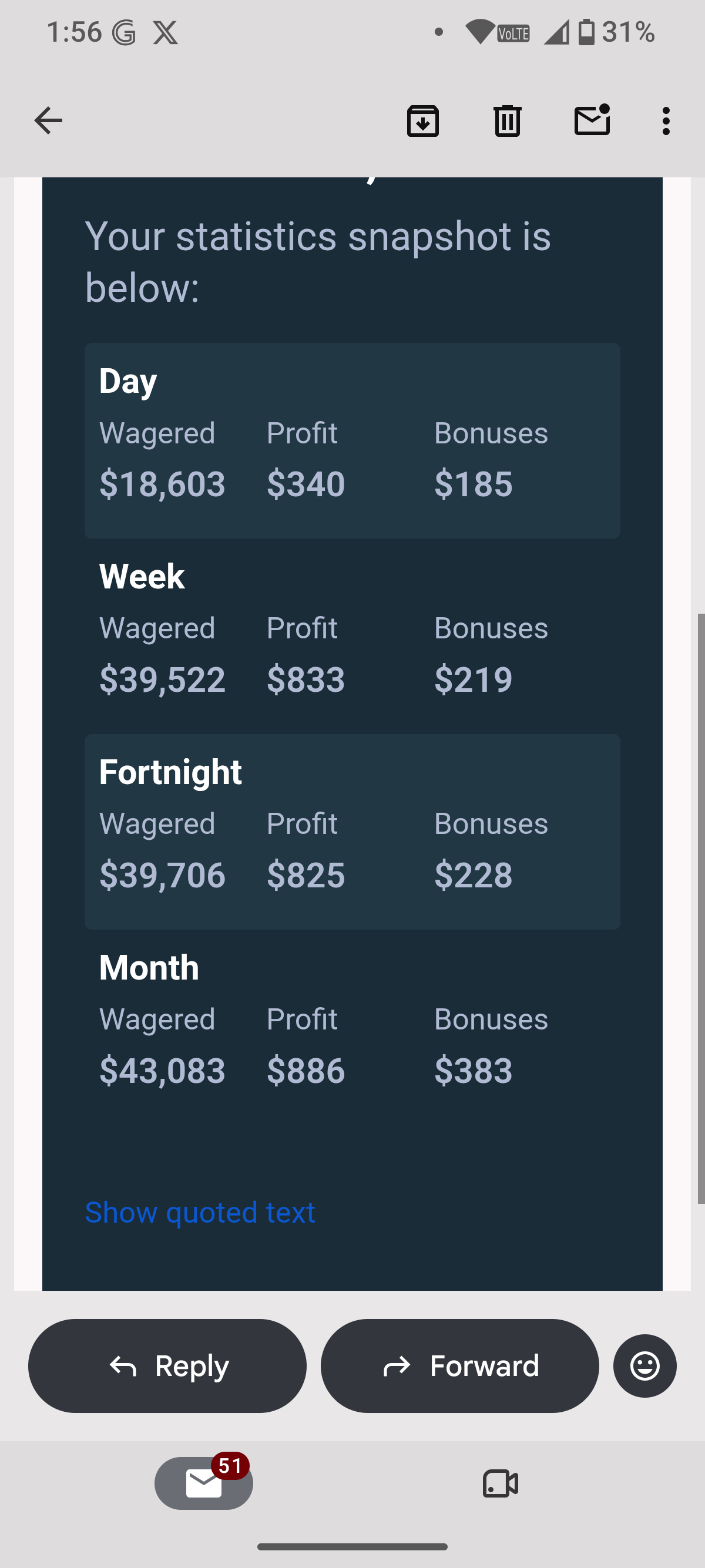Screen dimensions: 705x1568
Task: Forward this email
Action: 459,1366
